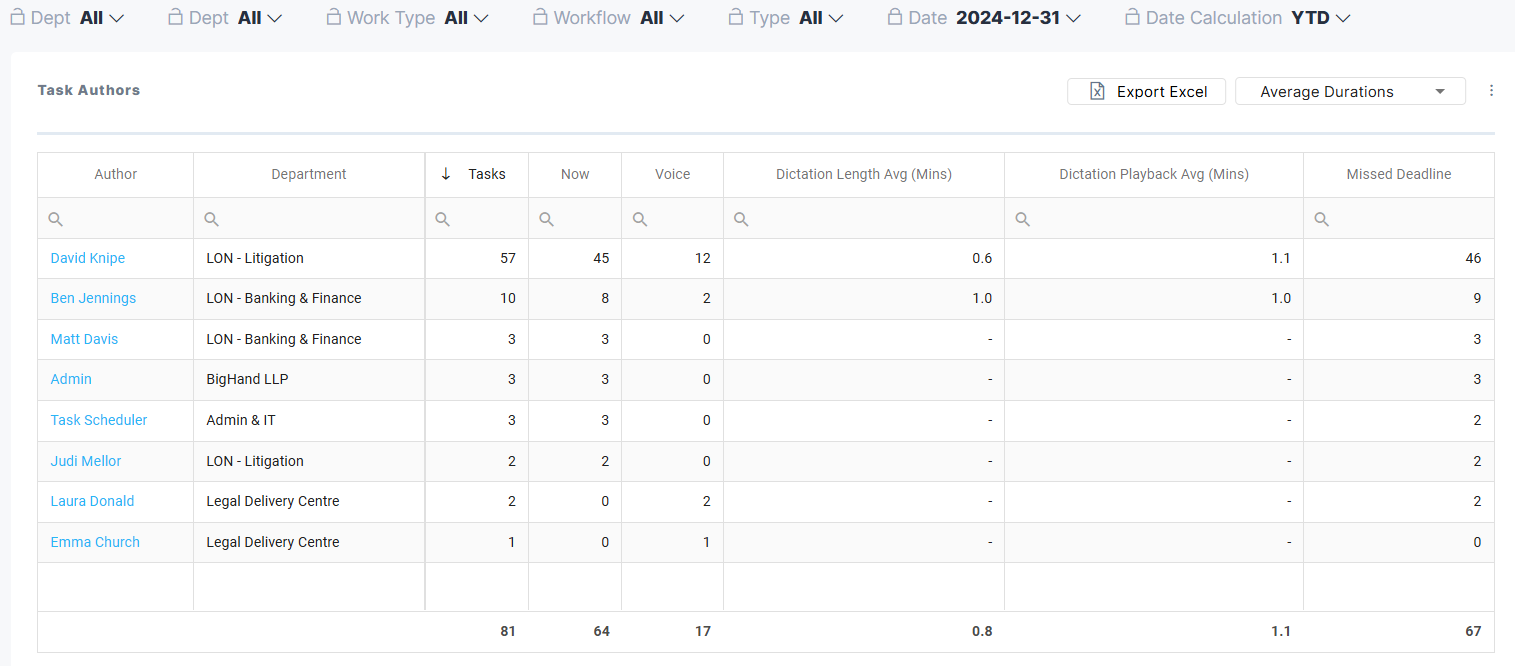
Task: Open the Task Scheduler author link
Action: point(99,420)
